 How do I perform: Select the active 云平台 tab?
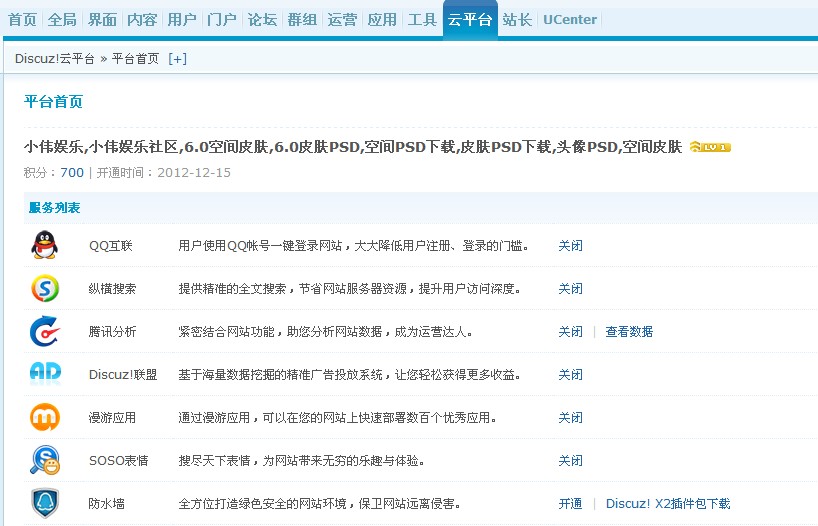(x=470, y=20)
